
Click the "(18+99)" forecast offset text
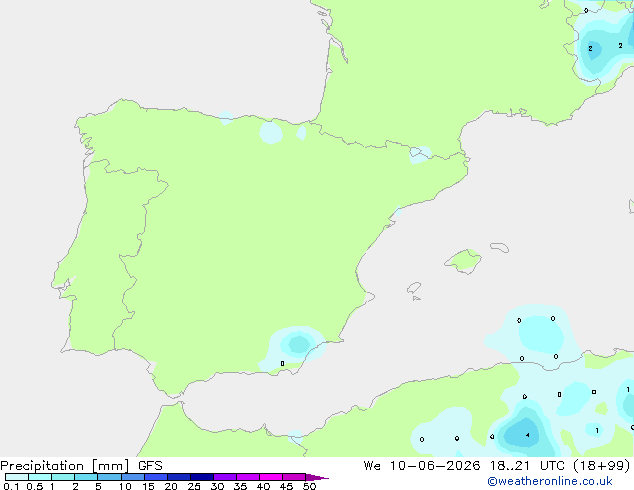602,466
